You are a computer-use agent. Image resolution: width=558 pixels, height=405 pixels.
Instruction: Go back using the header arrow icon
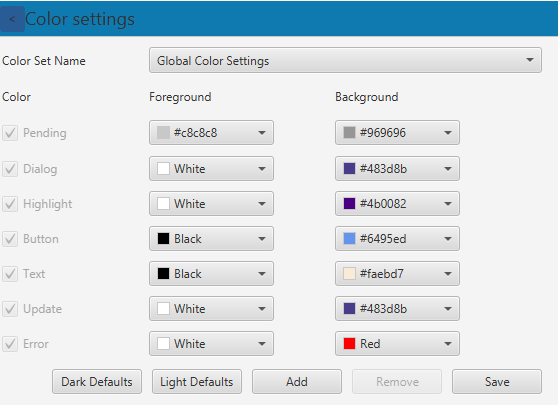(12, 19)
